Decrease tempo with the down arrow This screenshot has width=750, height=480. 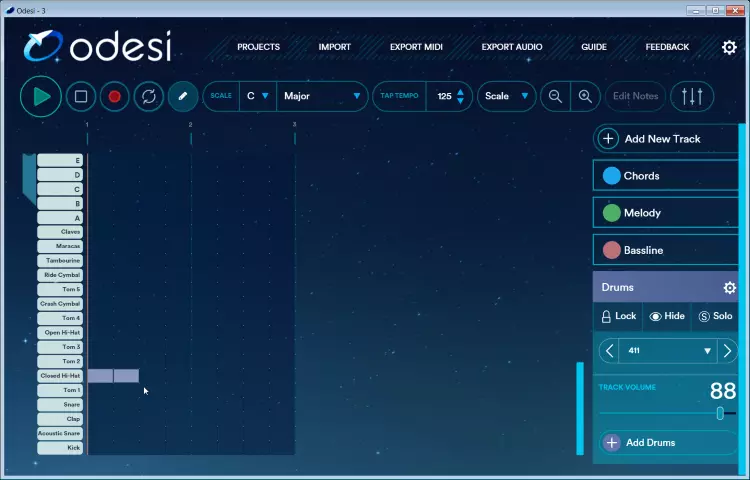click(460, 101)
